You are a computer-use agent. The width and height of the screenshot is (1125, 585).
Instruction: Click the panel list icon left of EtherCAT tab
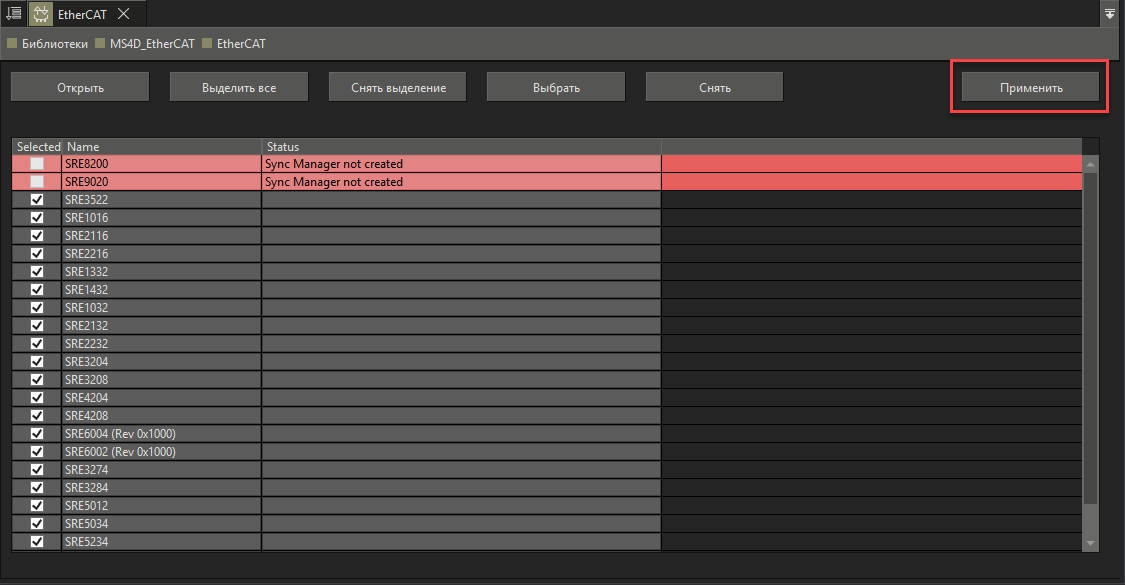[x=14, y=13]
